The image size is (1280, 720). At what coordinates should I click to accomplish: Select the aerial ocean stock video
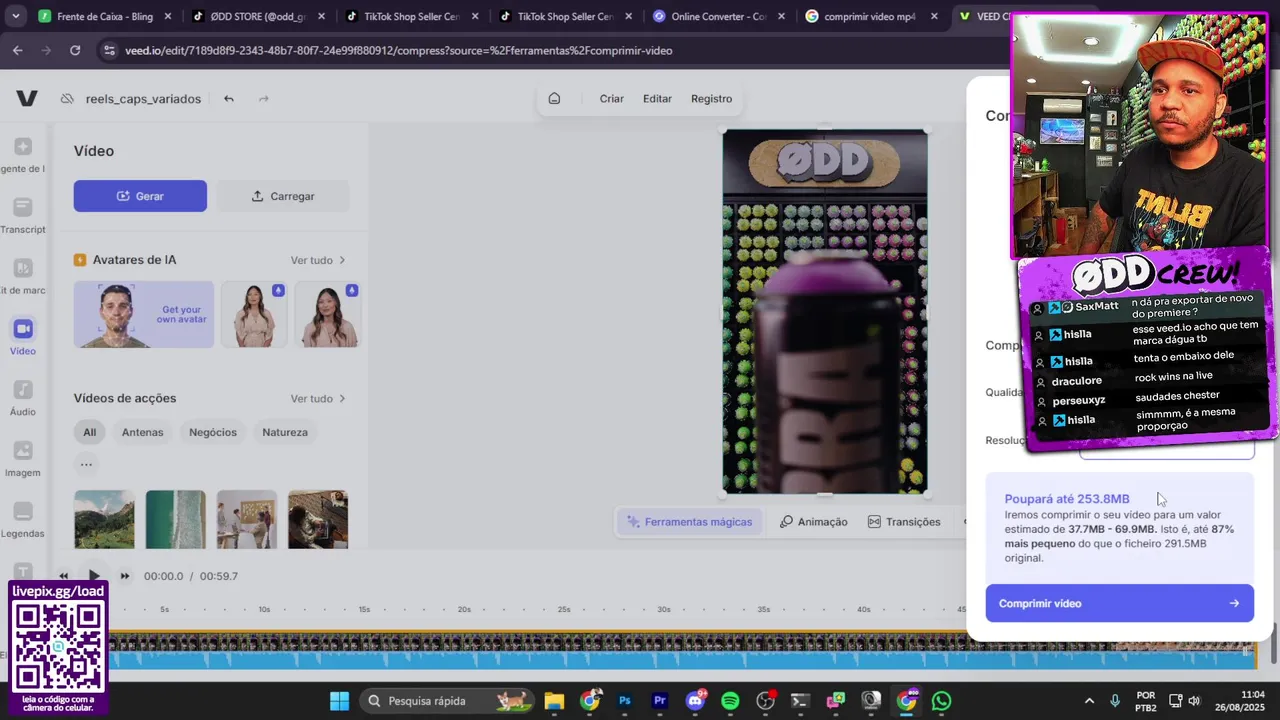[175, 519]
